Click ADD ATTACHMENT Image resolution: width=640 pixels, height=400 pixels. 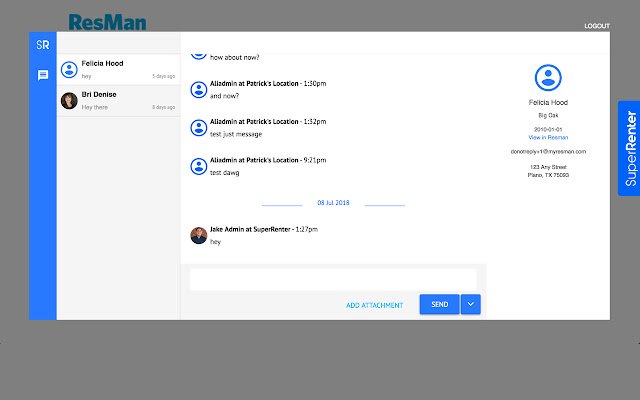click(x=375, y=305)
